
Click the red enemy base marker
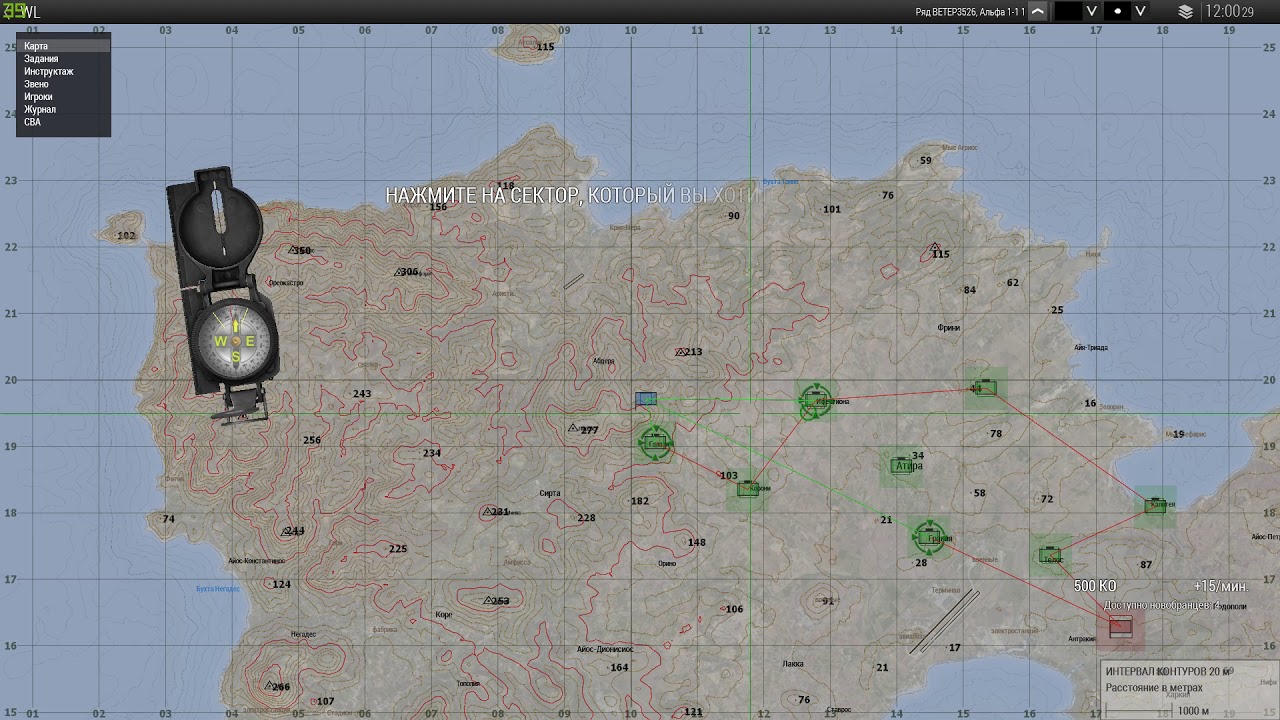[1121, 627]
